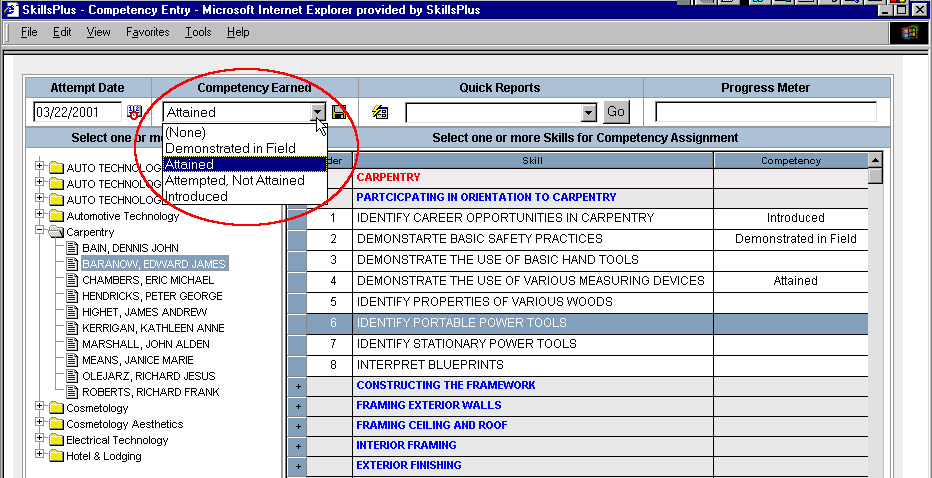The image size is (932, 478).
Task: Expand FRAMING EXTERIOR WALLS section
Action: pos(297,406)
